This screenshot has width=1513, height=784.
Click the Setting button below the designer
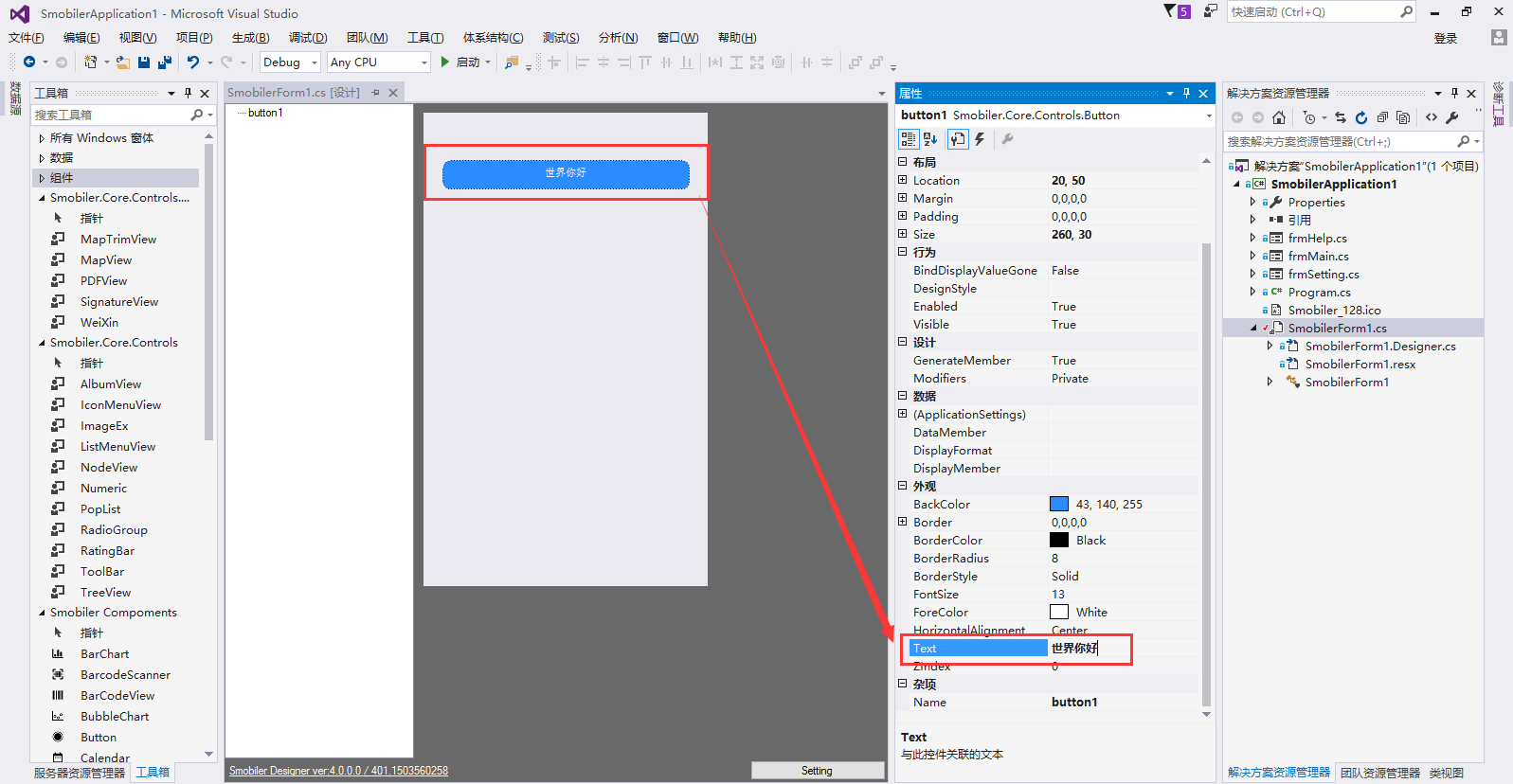(817, 771)
